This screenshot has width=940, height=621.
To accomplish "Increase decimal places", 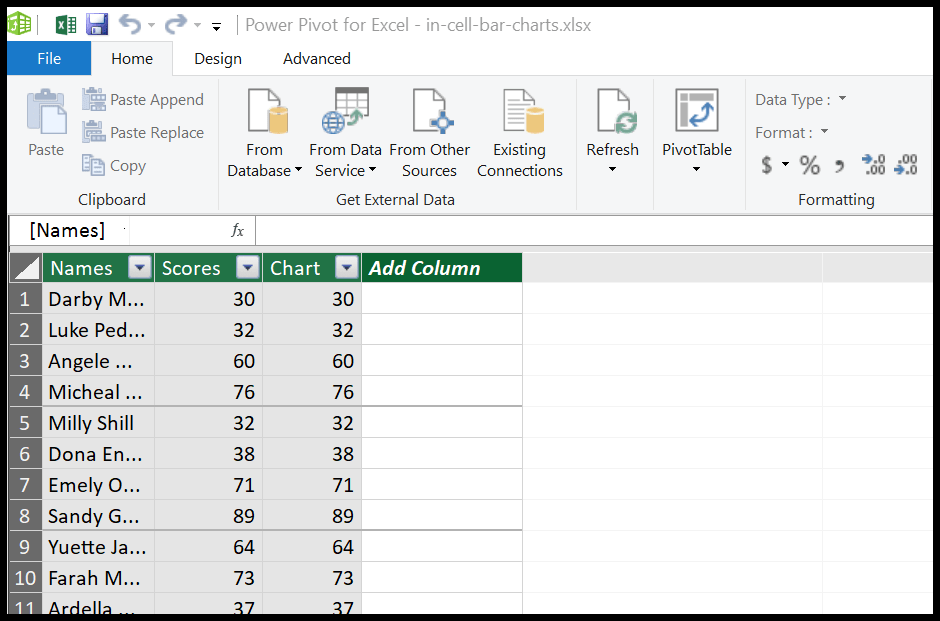I will click(x=871, y=166).
